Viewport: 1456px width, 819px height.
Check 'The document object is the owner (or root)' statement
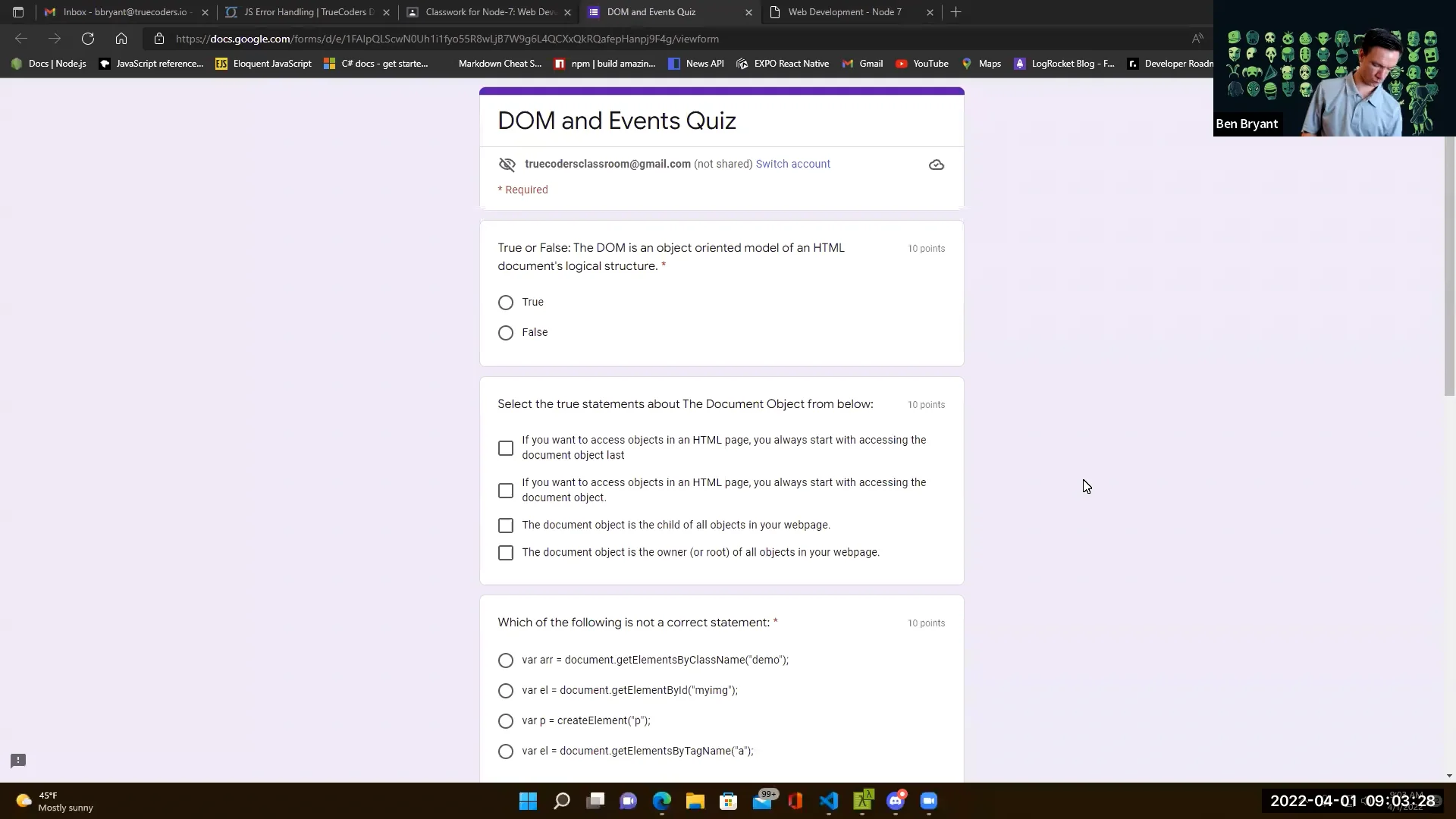point(506,553)
